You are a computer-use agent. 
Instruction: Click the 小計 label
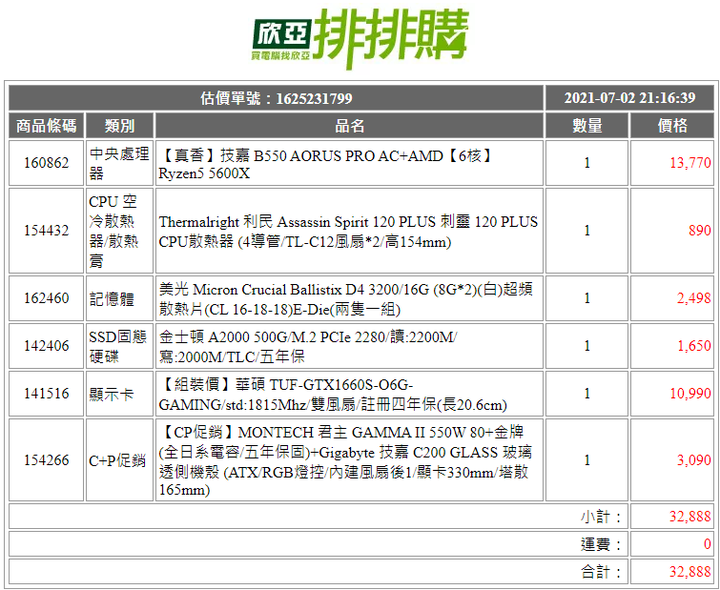pos(601,517)
